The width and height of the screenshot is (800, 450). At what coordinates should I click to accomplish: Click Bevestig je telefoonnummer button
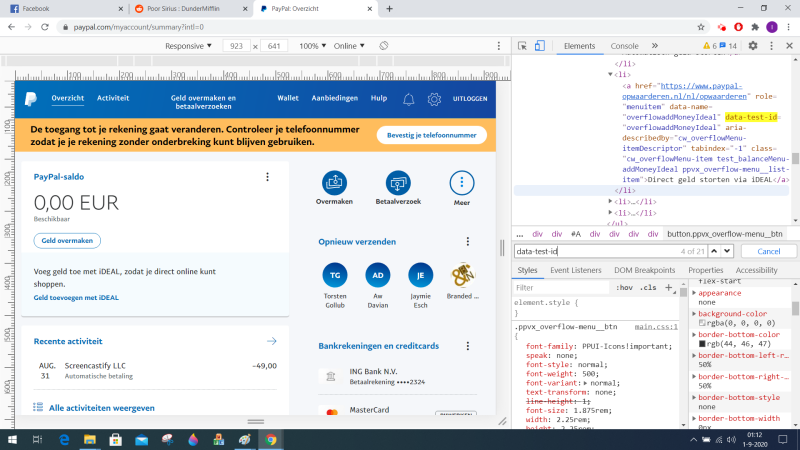coord(431,135)
